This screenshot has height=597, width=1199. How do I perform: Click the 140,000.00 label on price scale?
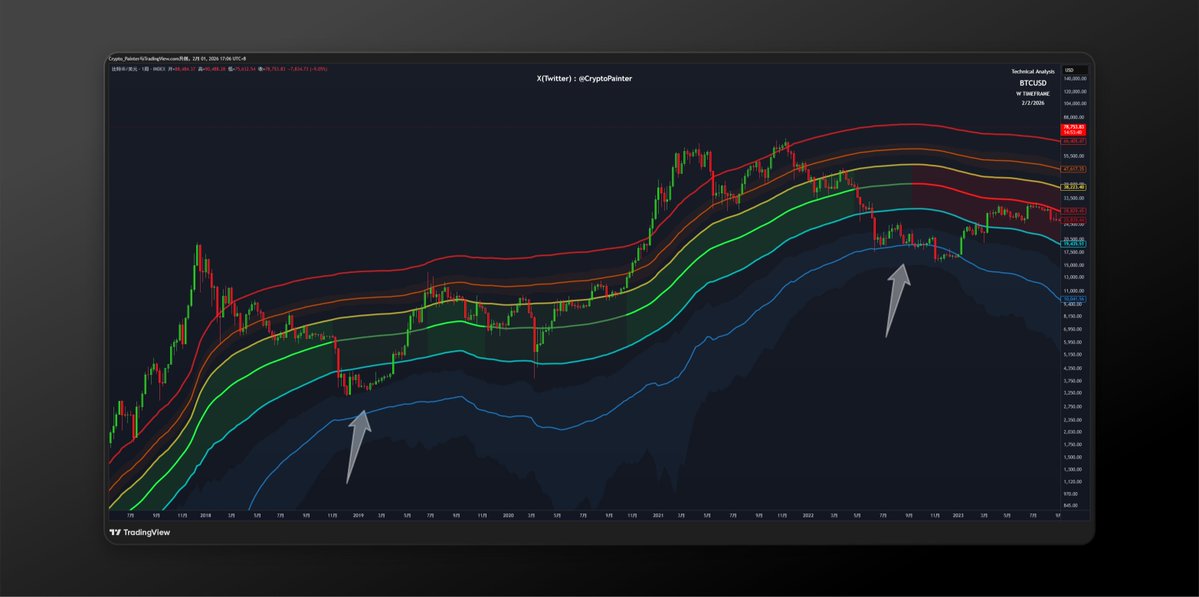tap(1074, 78)
